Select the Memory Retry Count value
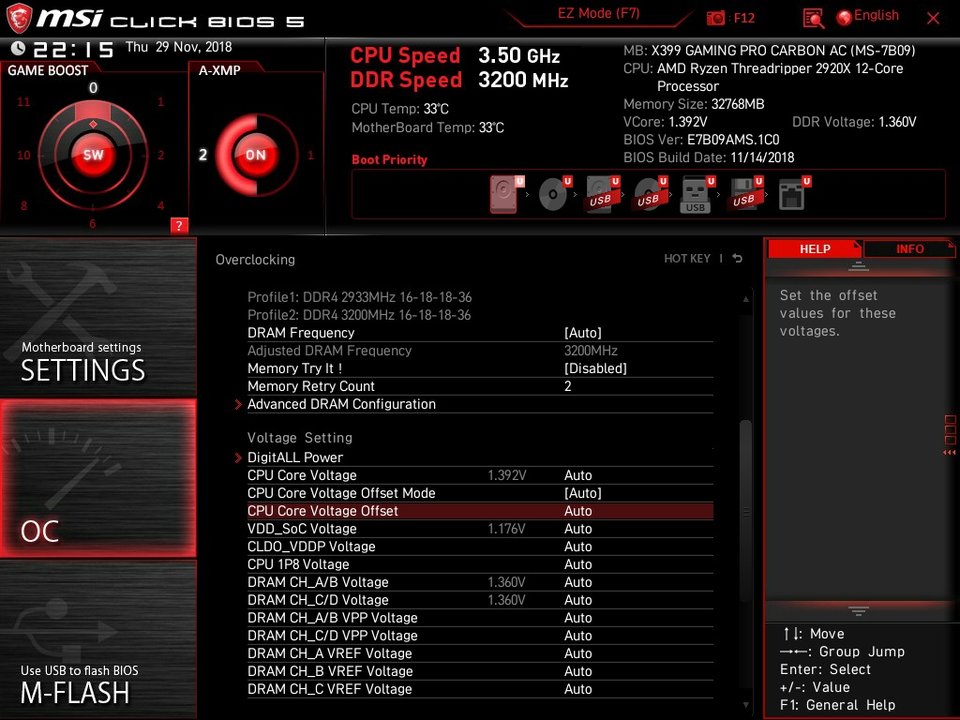This screenshot has width=960, height=720. pyautogui.click(x=568, y=386)
